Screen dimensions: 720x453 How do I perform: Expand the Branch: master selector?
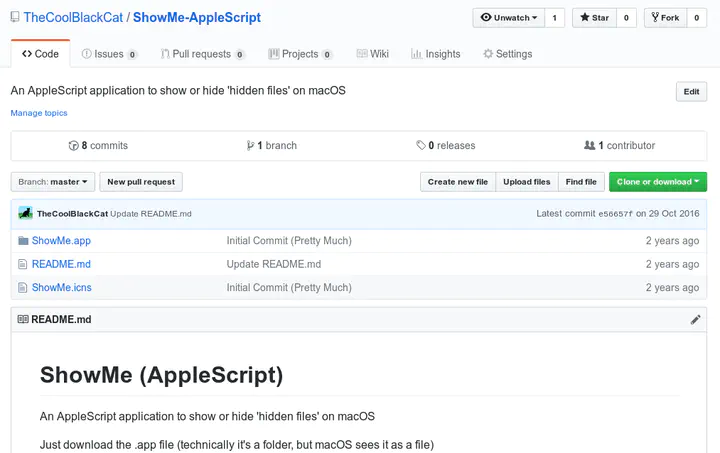(54, 182)
